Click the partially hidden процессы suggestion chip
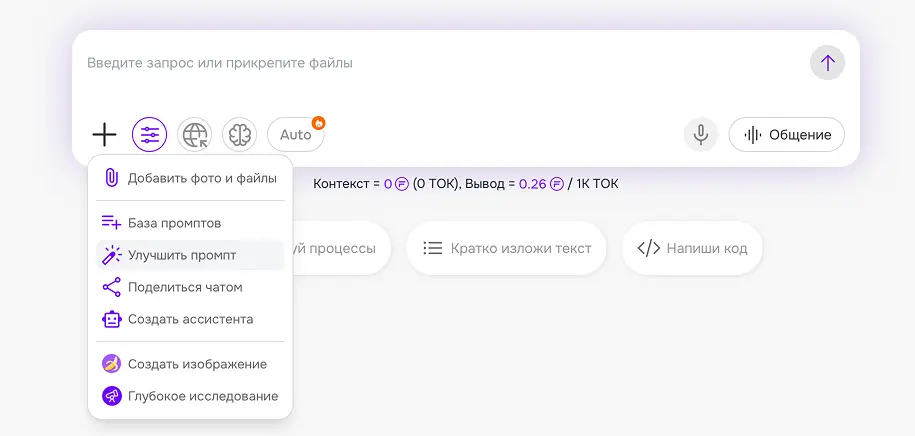Image resolution: width=915 pixels, height=436 pixels. click(340, 248)
